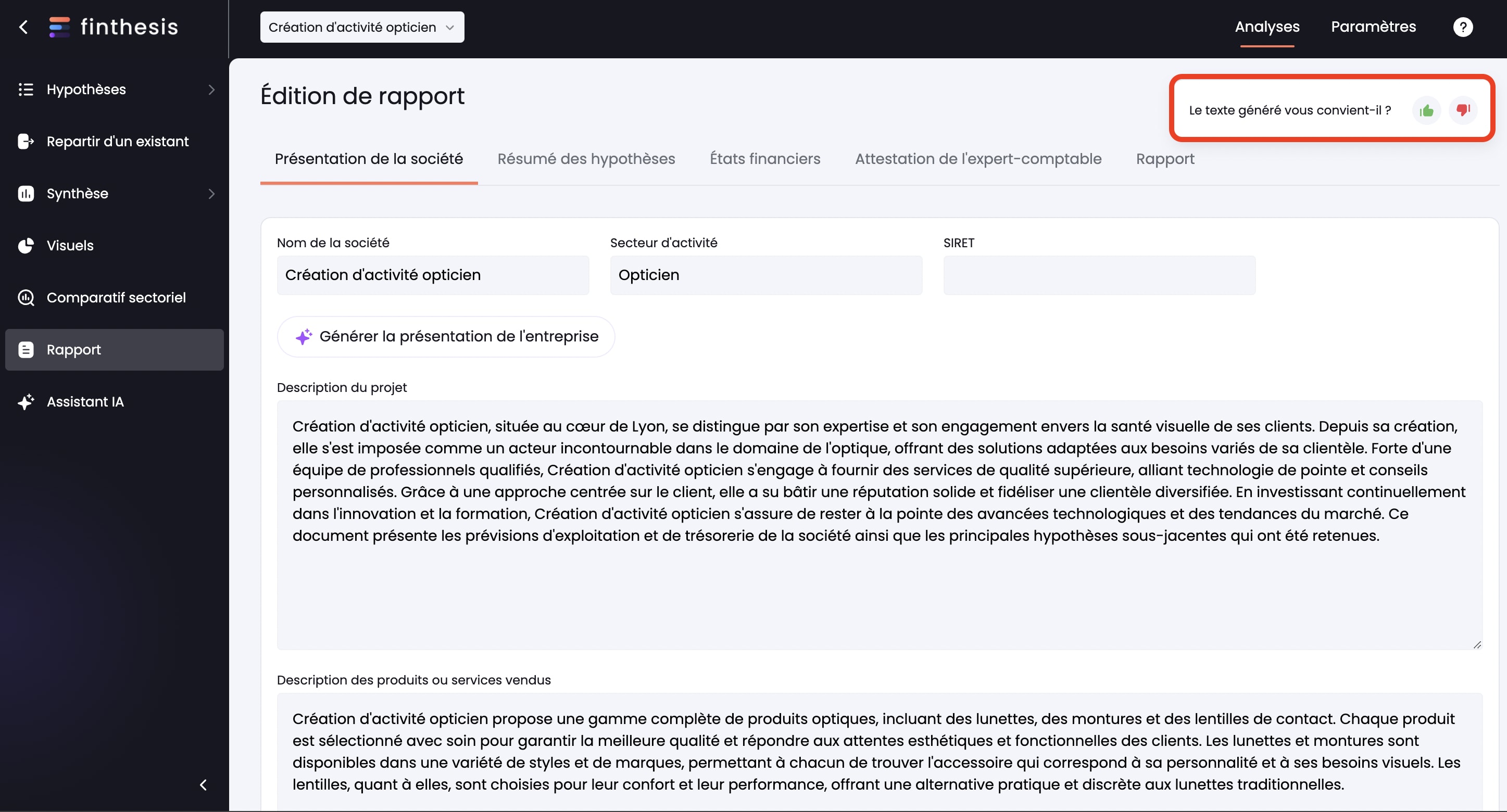The image size is (1507, 812).
Task: Click the 'Description des produits ou services vendus' label
Action: (x=413, y=680)
